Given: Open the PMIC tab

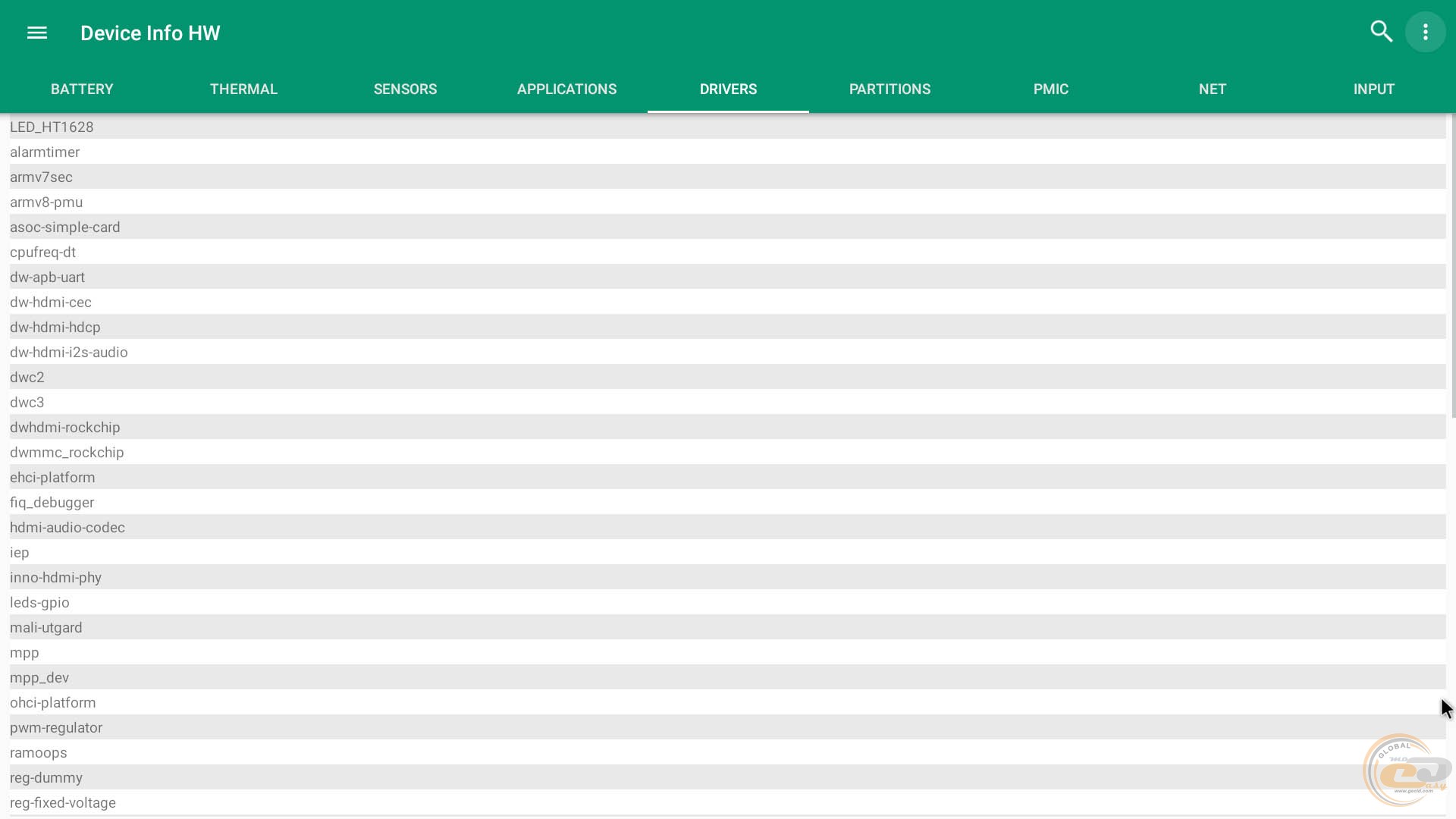Looking at the screenshot, I should coord(1050,89).
